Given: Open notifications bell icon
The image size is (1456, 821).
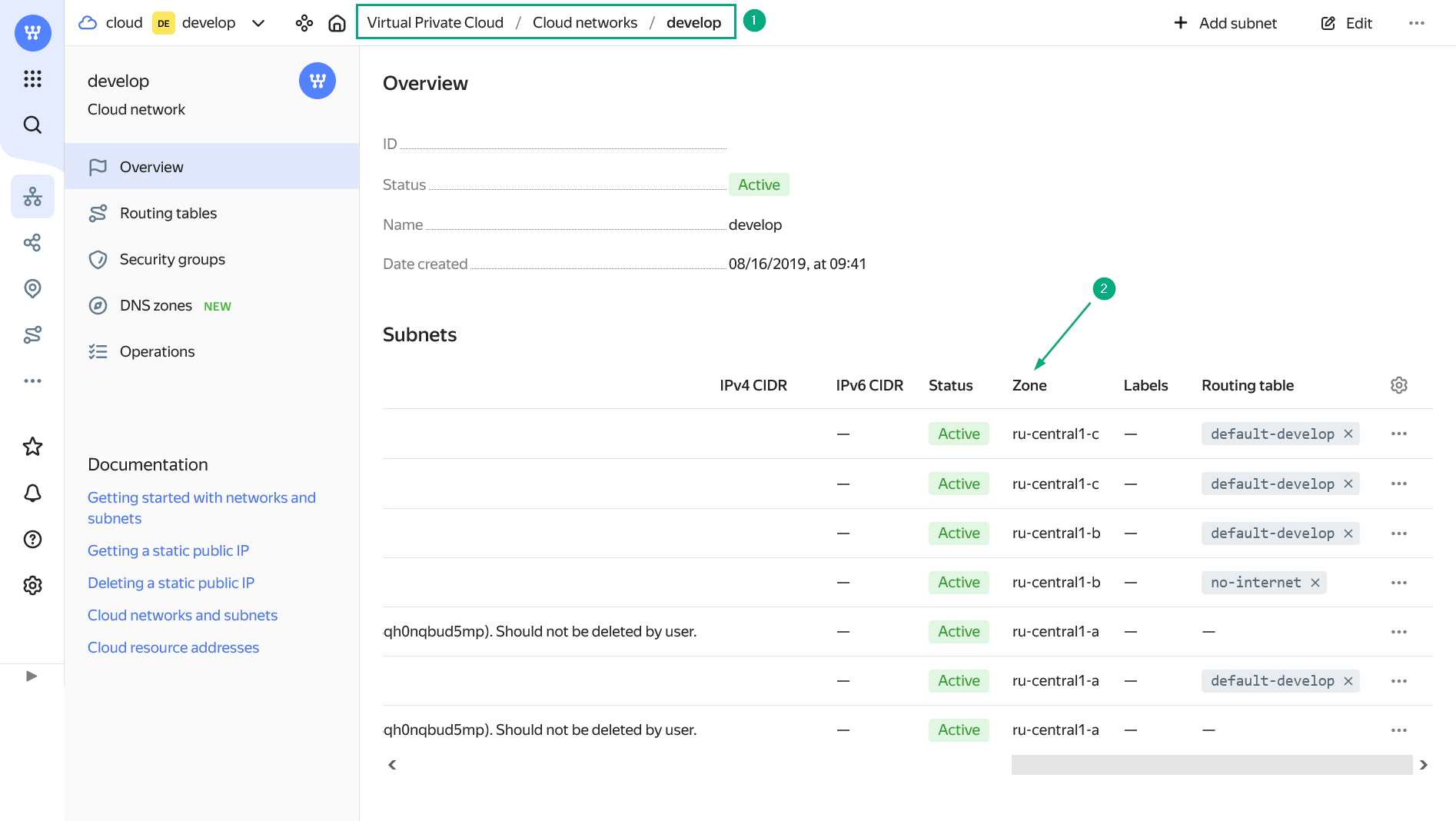Looking at the screenshot, I should point(32,493).
